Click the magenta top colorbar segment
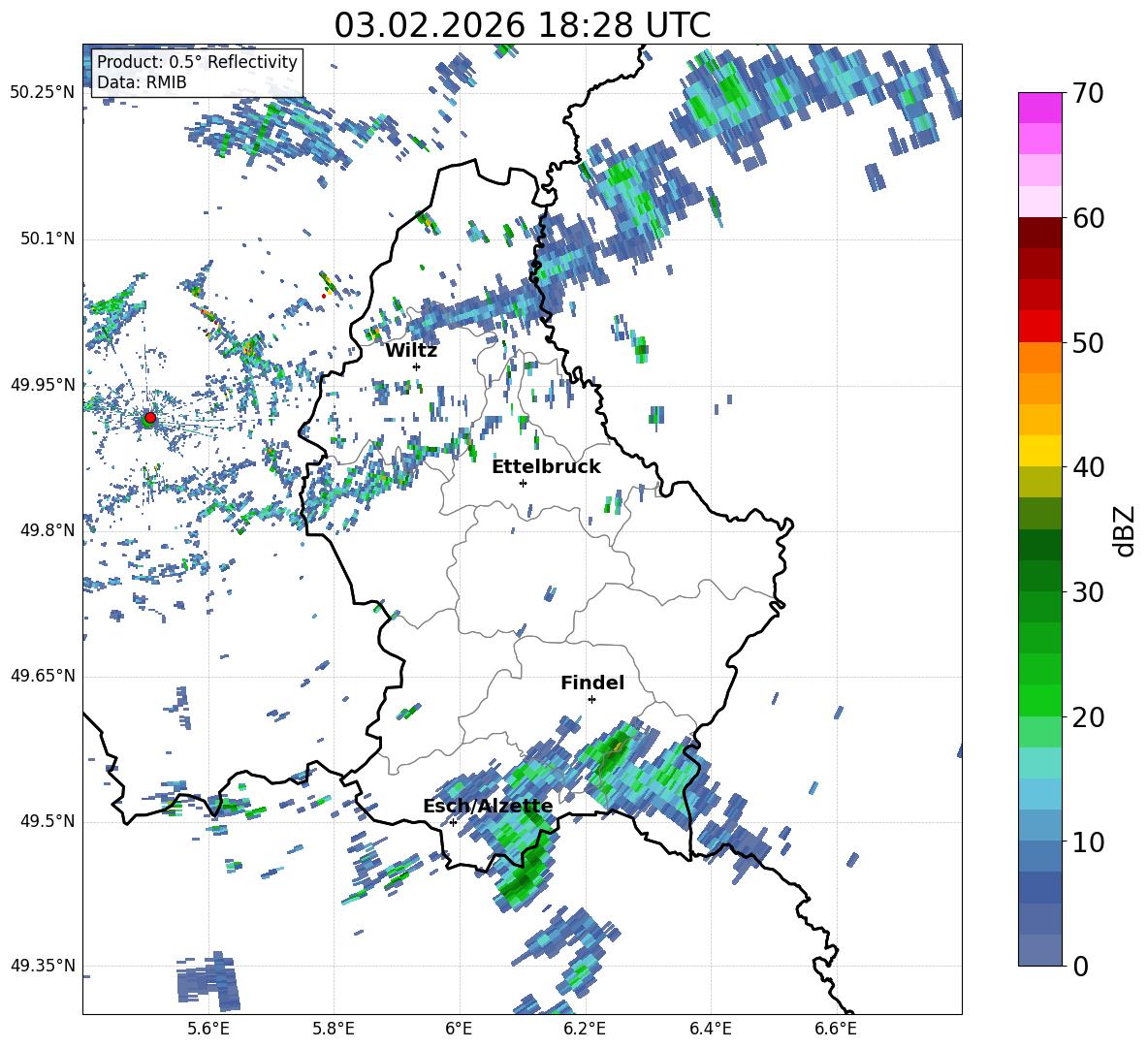This screenshot has height=1048, width=1148. click(x=1039, y=108)
